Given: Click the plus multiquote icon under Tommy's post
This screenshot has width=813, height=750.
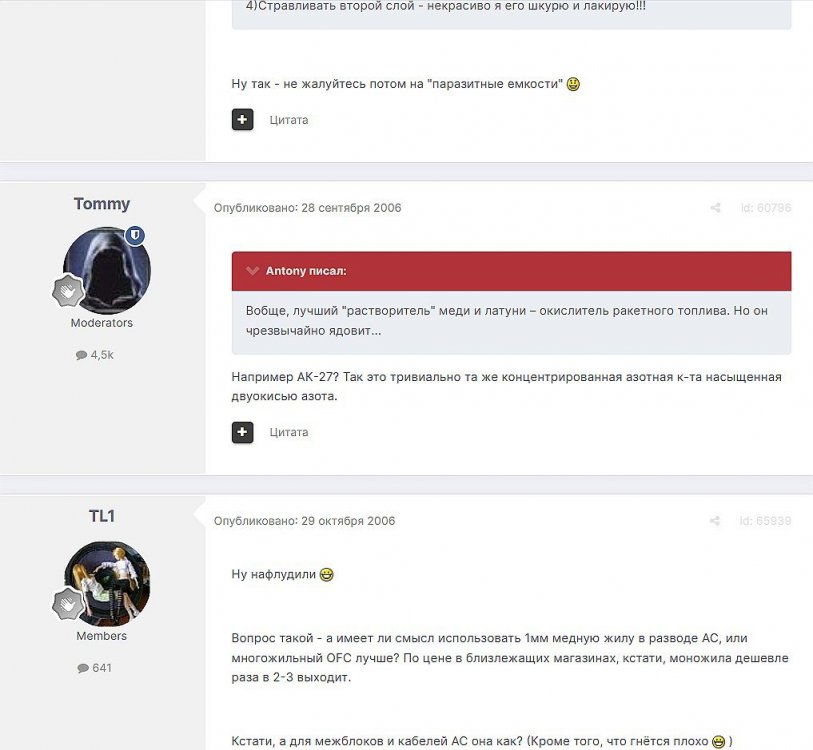Looking at the screenshot, I should (242, 432).
